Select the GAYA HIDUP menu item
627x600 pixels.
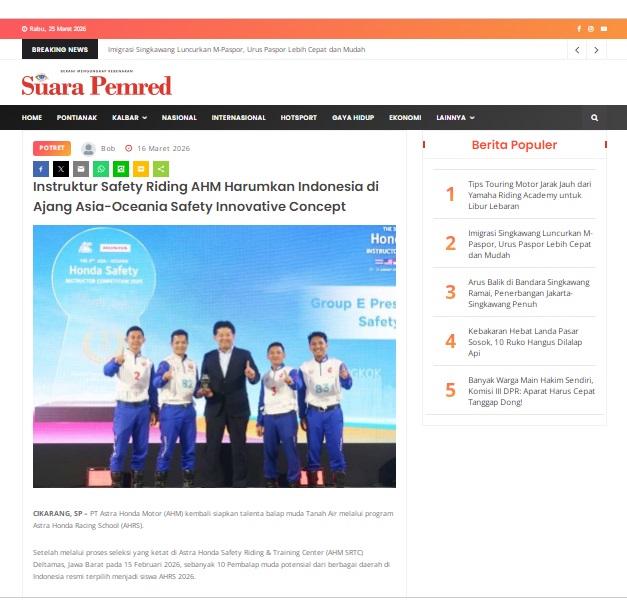[x=353, y=117]
